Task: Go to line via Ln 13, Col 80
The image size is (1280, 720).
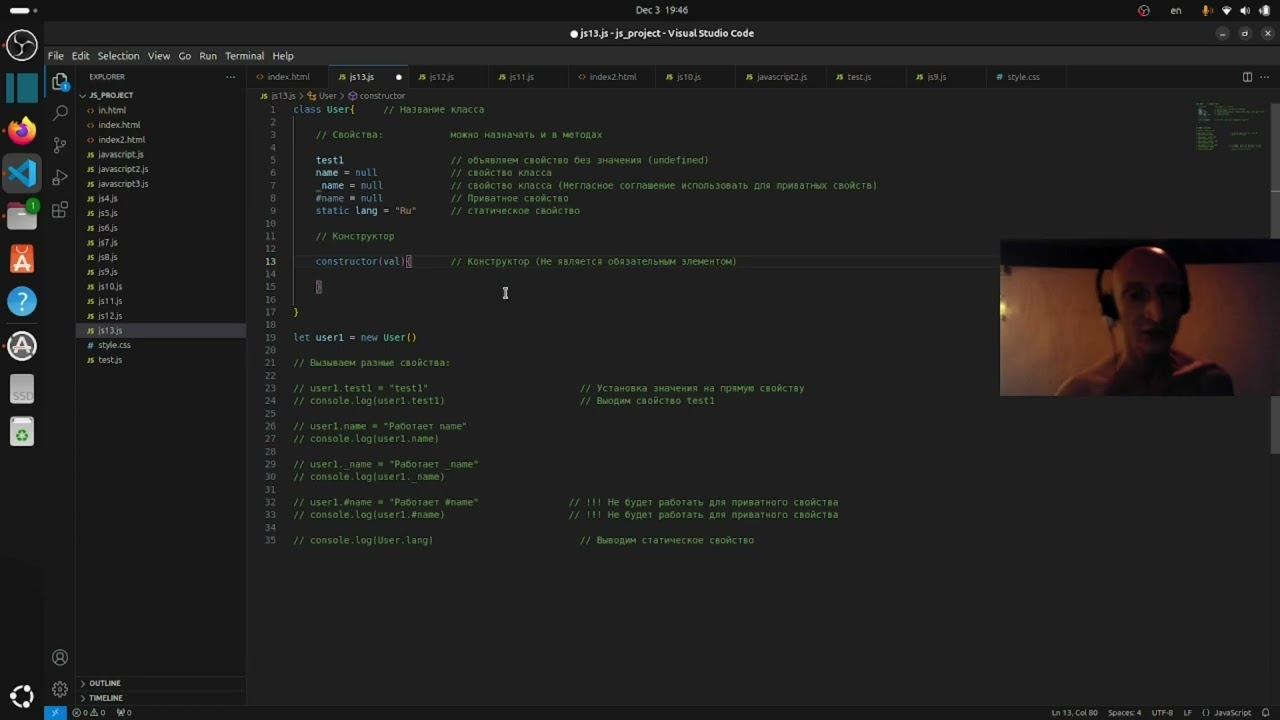Action: tap(1075, 713)
